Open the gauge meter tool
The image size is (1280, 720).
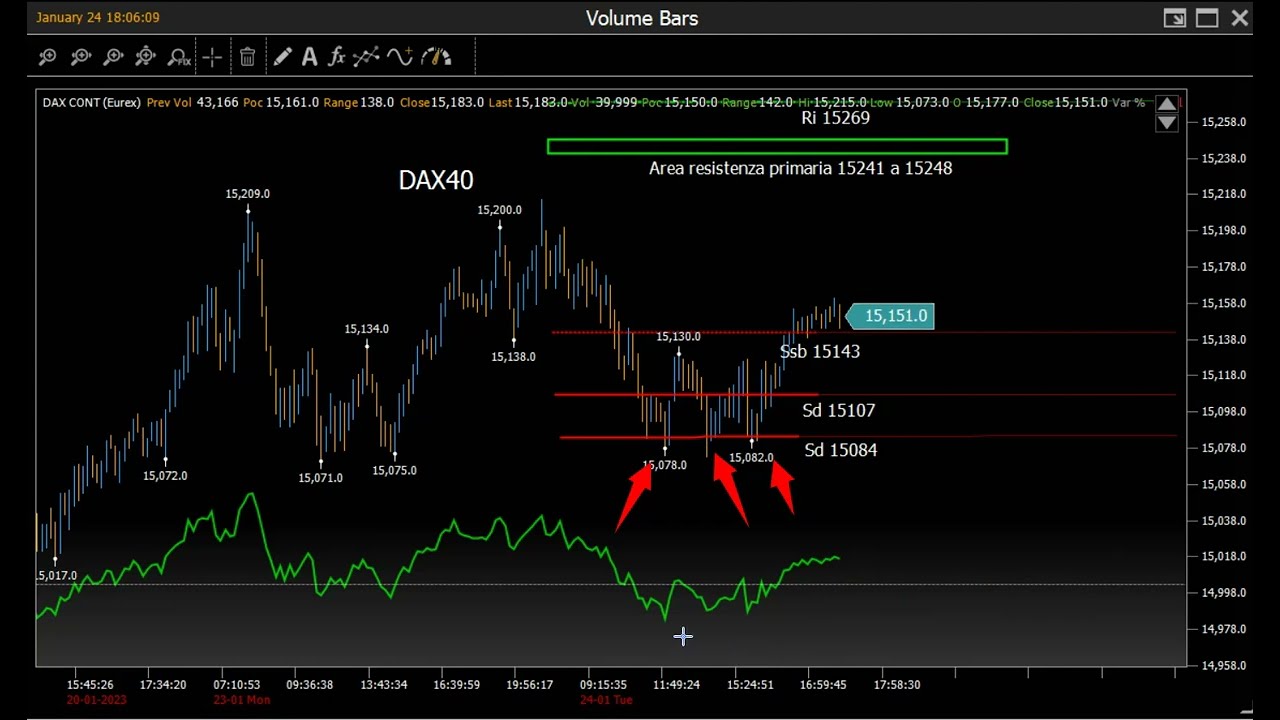[436, 57]
